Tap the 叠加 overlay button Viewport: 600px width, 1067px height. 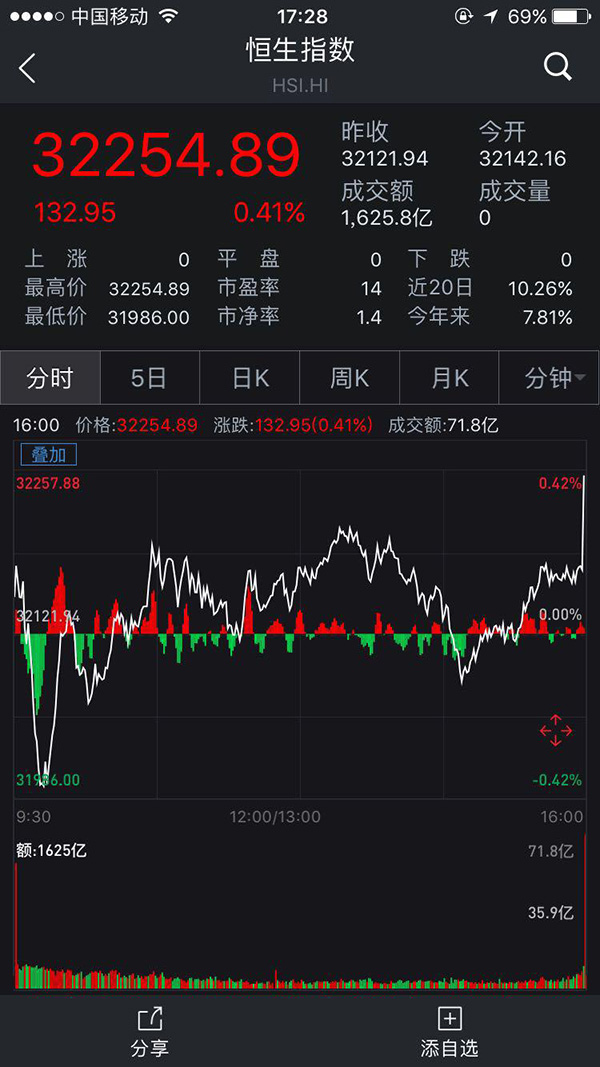48,455
